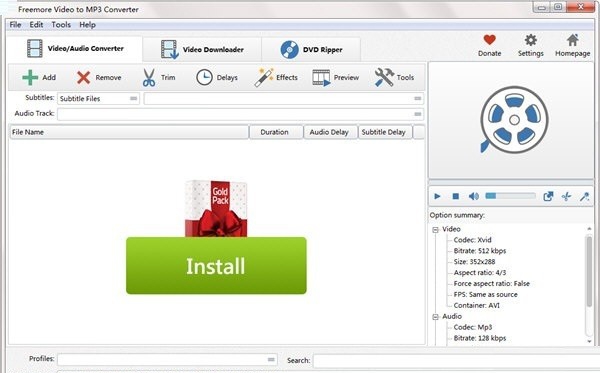Click the player scissors trim icon
Image resolution: width=600 pixels, height=373 pixels.
pos(566,196)
